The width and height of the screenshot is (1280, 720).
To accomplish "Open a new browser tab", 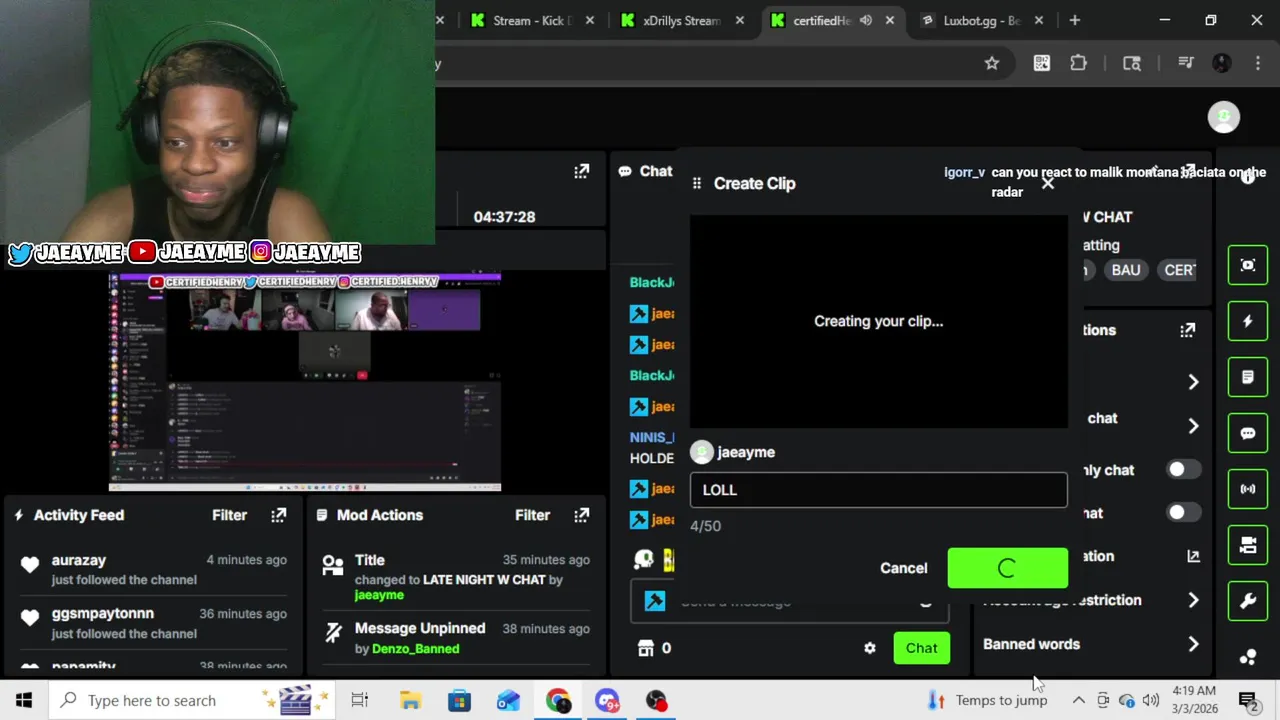I will click(x=1075, y=20).
